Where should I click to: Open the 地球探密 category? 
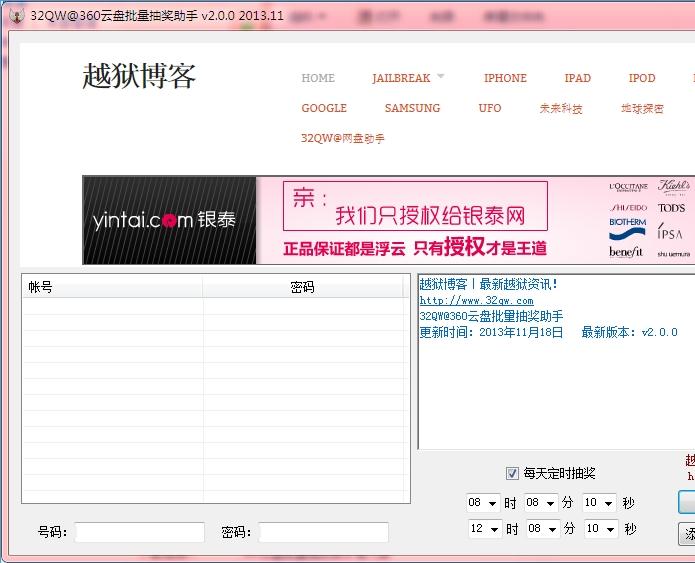point(642,108)
